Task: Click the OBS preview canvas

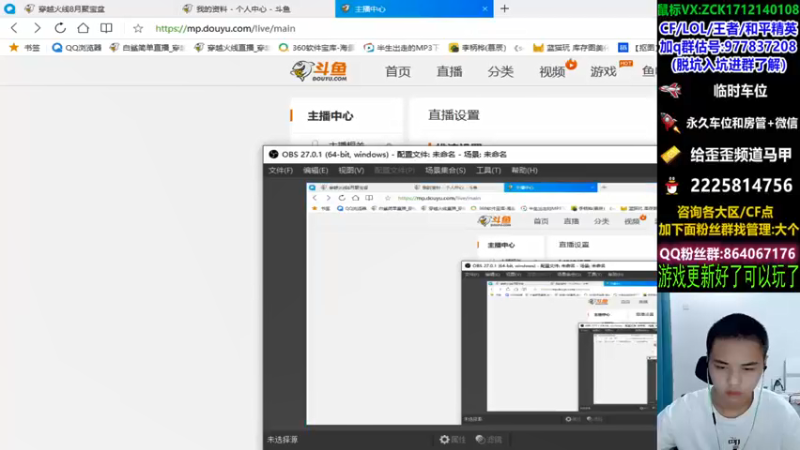Action: (482, 304)
